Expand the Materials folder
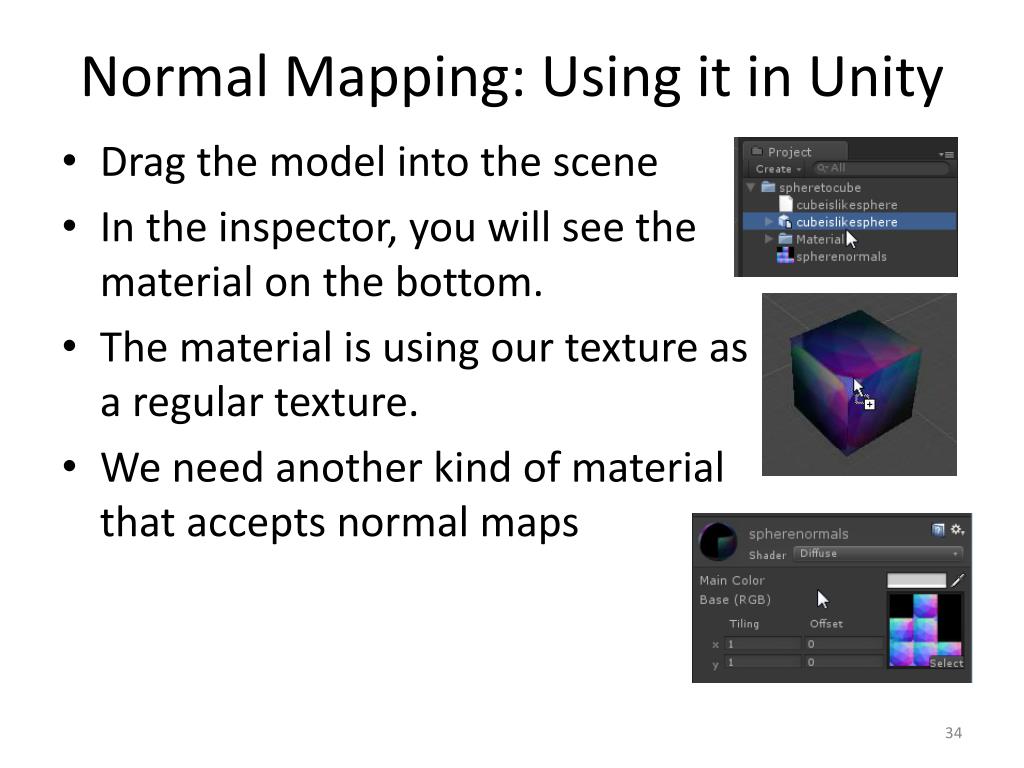The height and width of the screenshot is (768, 1024). pos(769,239)
